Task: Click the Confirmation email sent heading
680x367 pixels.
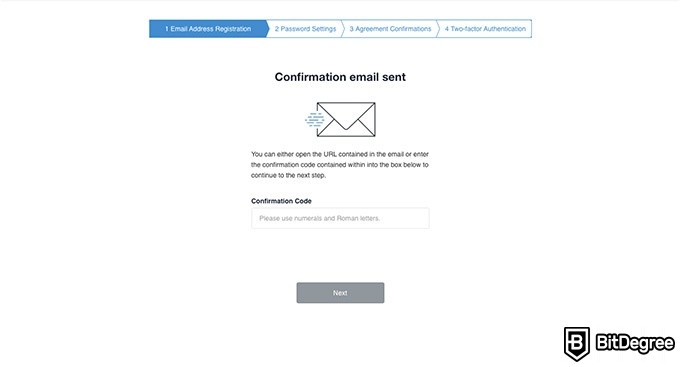Action: 340,77
